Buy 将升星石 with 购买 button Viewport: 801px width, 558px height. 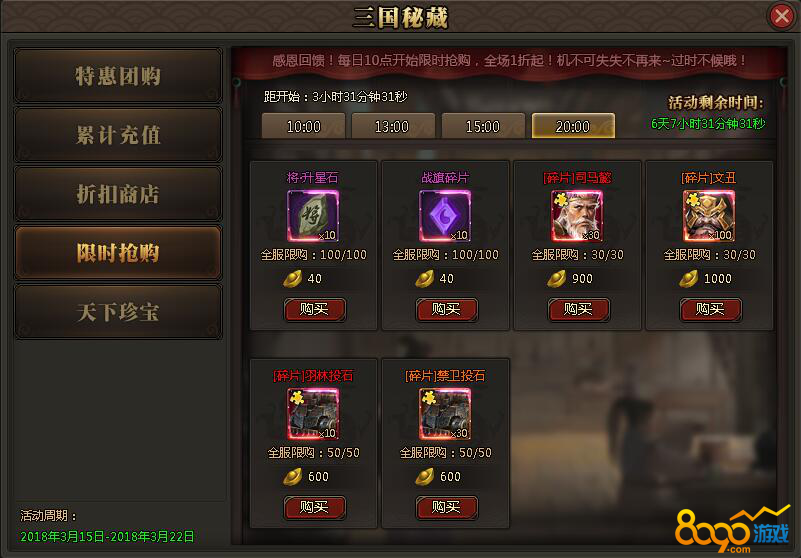[x=315, y=310]
